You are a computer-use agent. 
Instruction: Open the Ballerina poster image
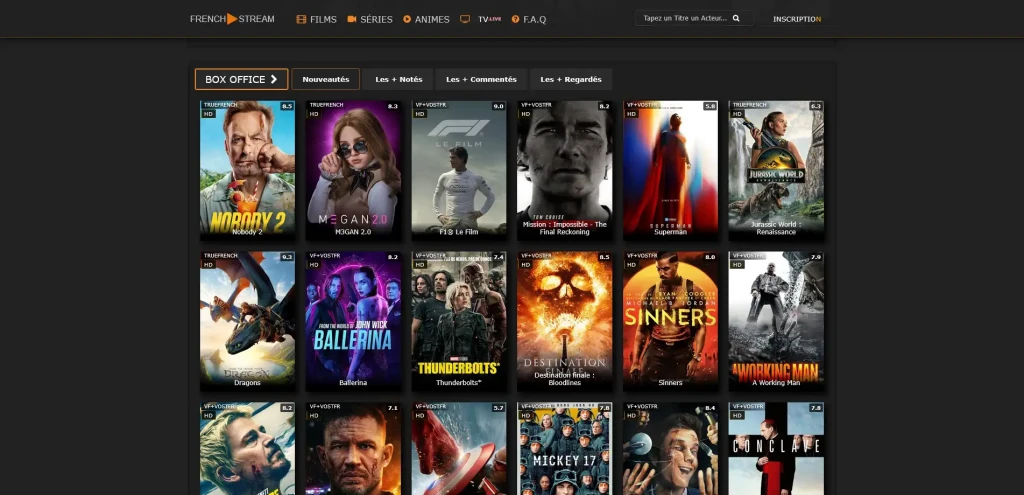click(x=353, y=321)
